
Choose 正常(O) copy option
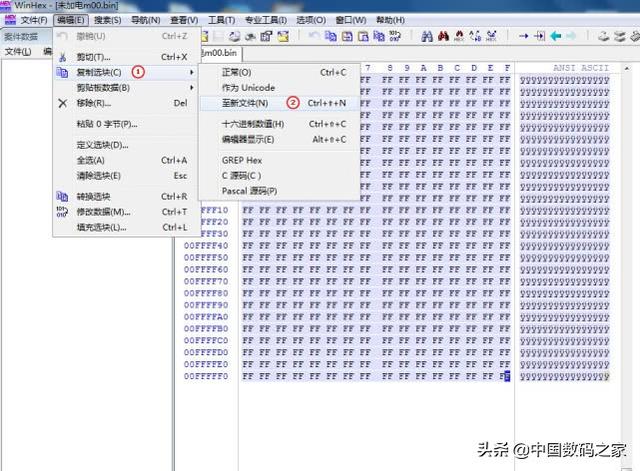(x=279, y=72)
